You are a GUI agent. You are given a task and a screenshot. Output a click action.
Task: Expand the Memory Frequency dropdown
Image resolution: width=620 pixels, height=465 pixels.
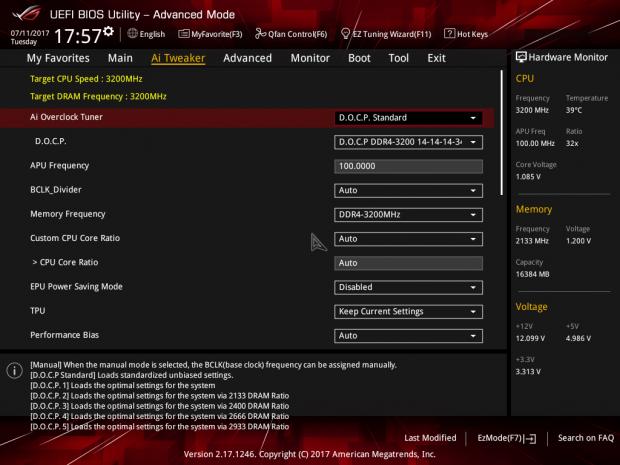point(408,214)
